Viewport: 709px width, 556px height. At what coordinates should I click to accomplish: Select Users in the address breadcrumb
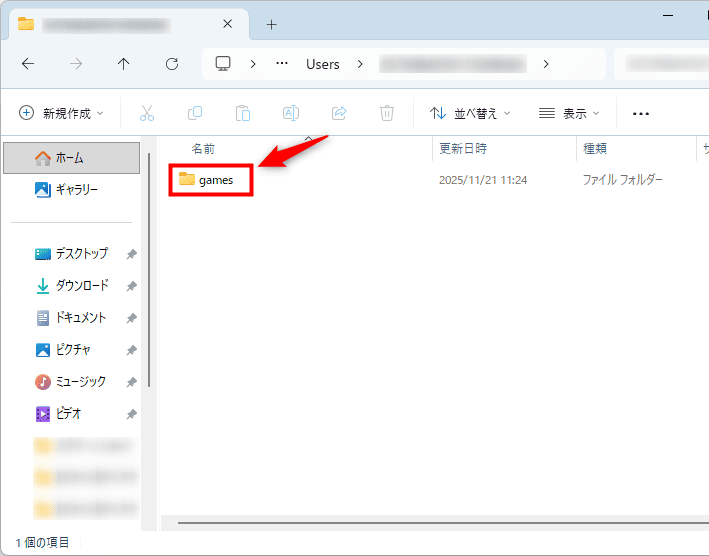tap(322, 64)
